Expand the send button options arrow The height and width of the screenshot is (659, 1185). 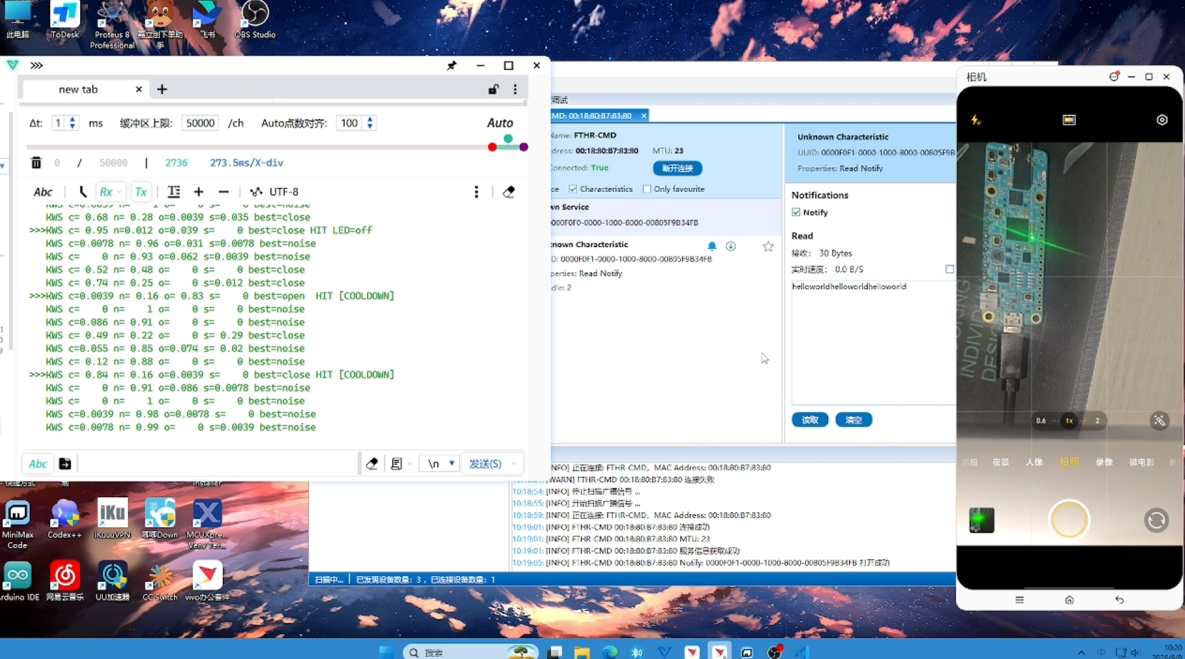(x=515, y=464)
